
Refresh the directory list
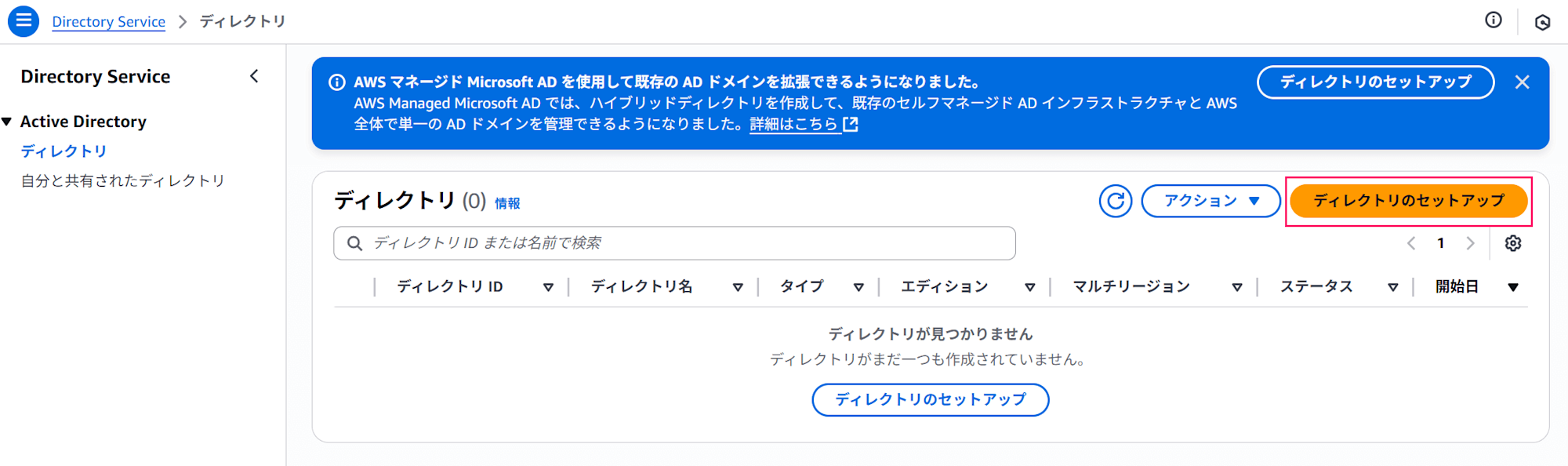click(x=1115, y=201)
